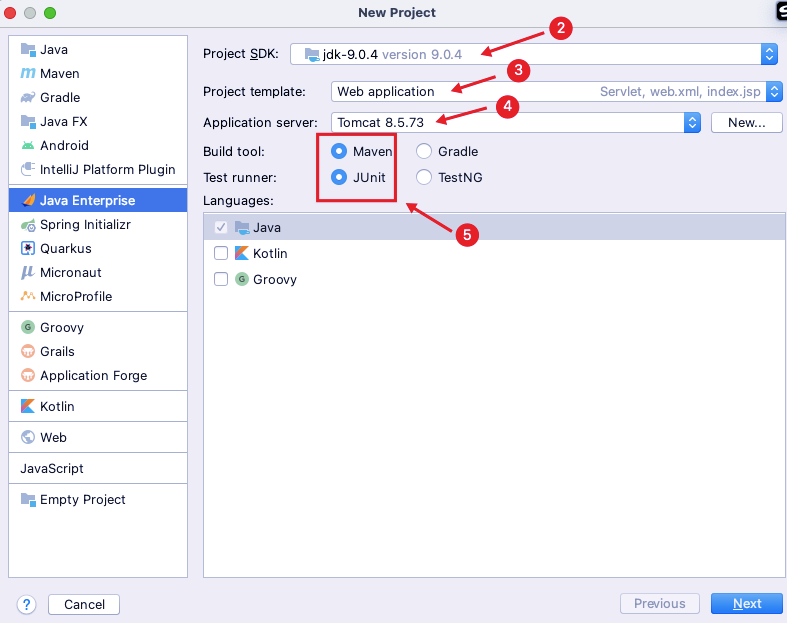The image size is (787, 623).
Task: Click the Micronaut mu icon
Action: [x=27, y=273]
